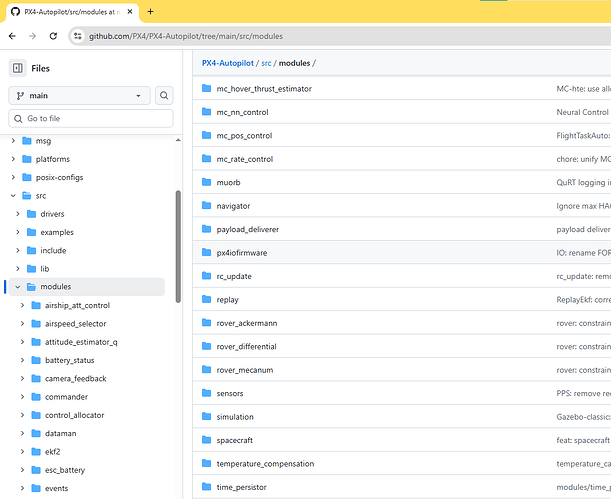The image size is (611, 499).
Task: Collapse the src folder in tree
Action: [x=13, y=196]
